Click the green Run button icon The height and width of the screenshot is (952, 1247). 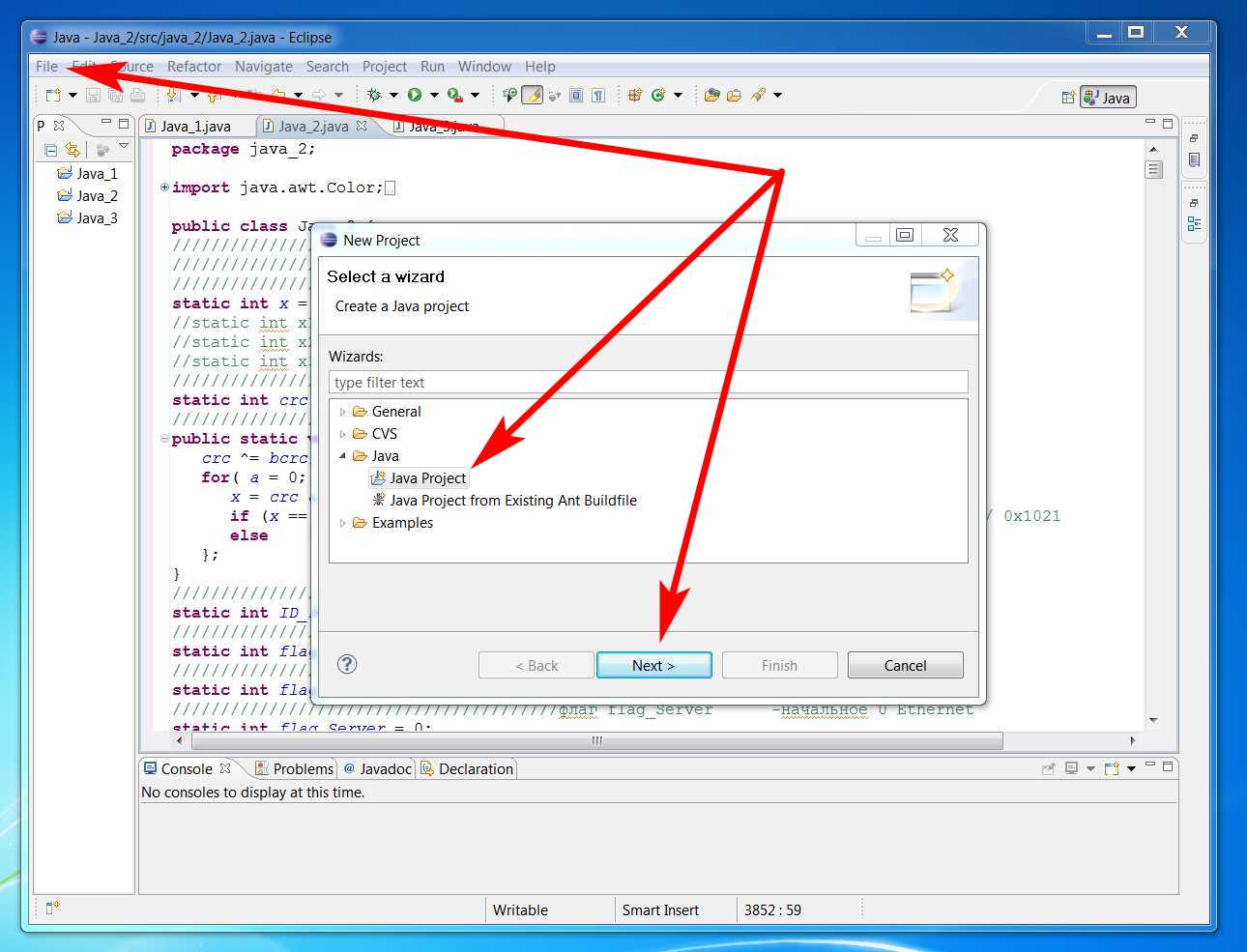click(415, 95)
